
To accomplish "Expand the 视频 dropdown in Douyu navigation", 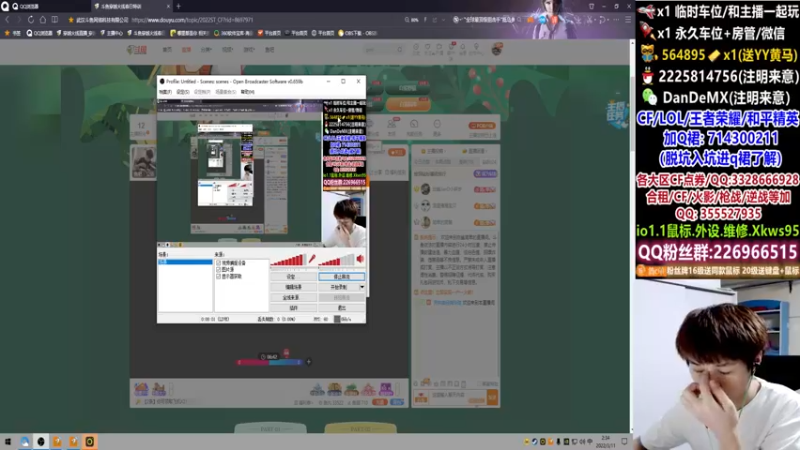I will 228,50.
